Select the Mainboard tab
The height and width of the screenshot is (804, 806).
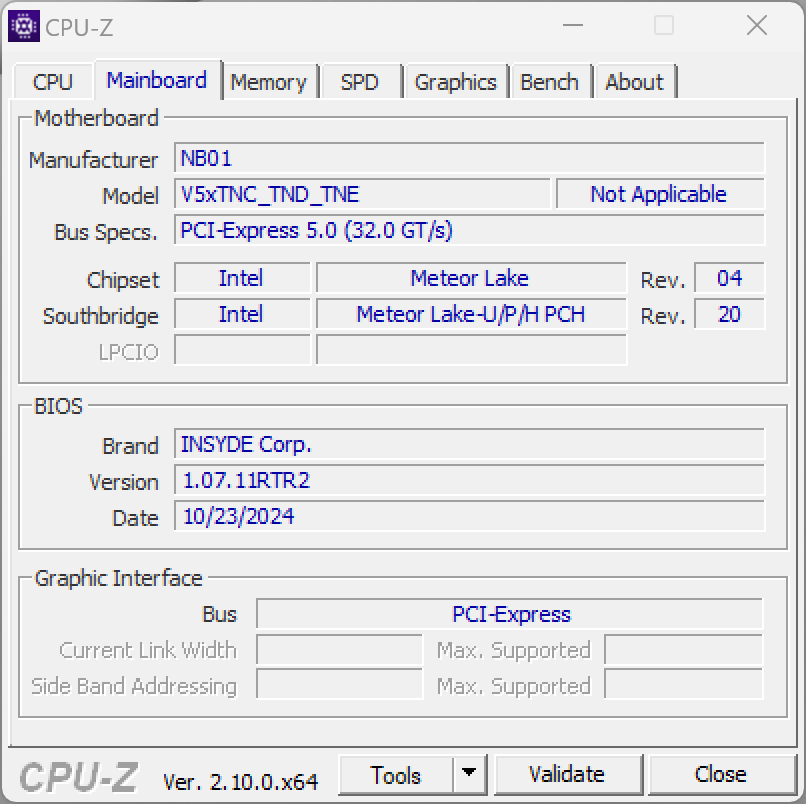click(157, 80)
